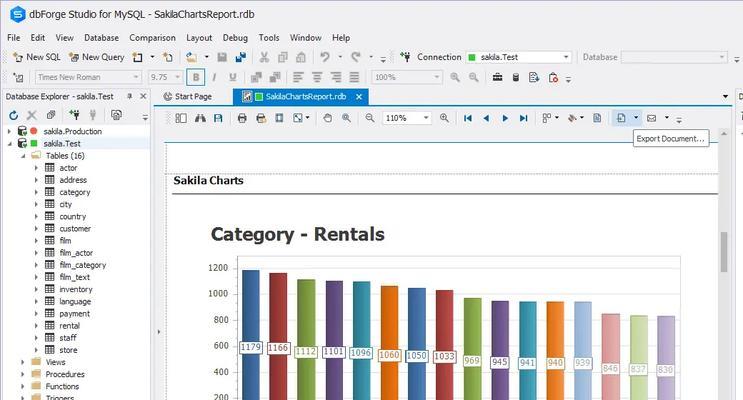Toggle Bold formatting

[196, 77]
